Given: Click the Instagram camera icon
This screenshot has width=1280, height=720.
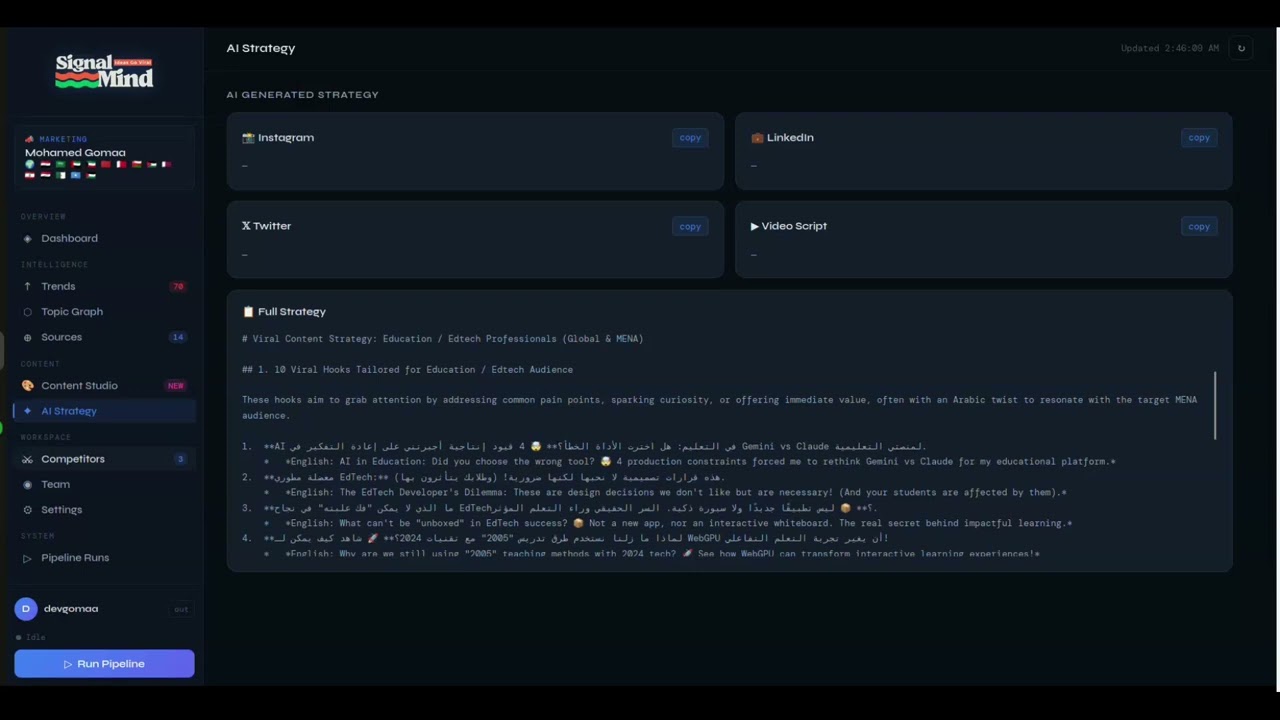Looking at the screenshot, I should click(x=248, y=138).
